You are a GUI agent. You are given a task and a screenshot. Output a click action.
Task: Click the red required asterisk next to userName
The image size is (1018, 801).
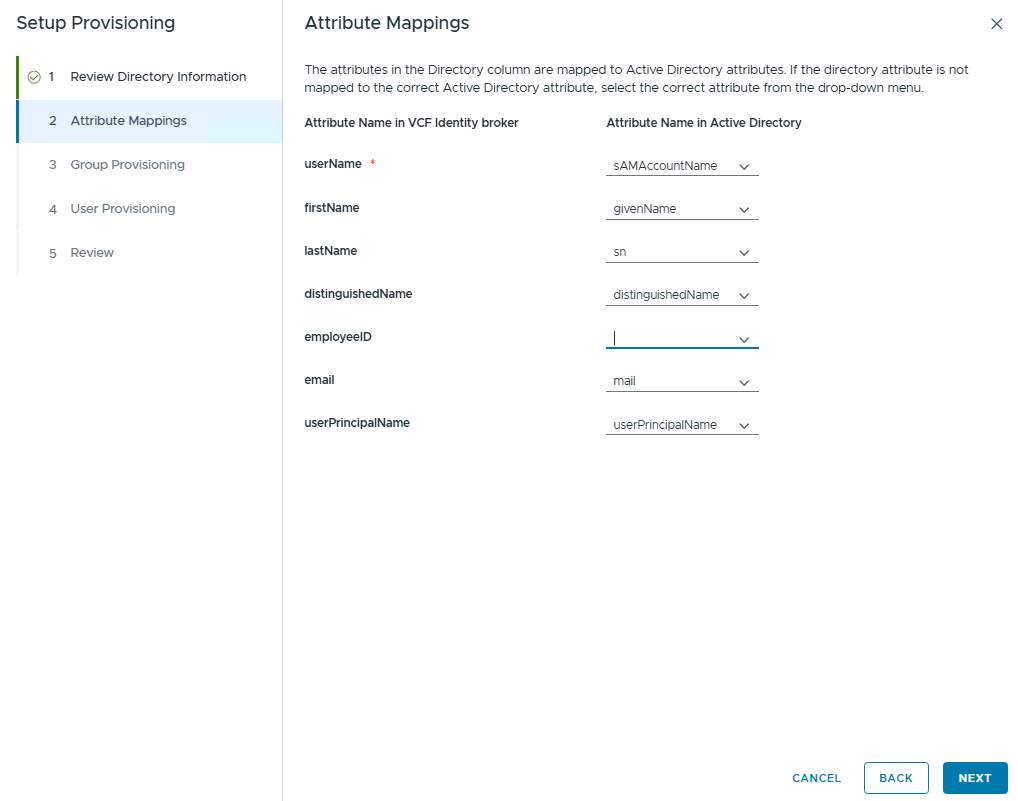click(373, 163)
